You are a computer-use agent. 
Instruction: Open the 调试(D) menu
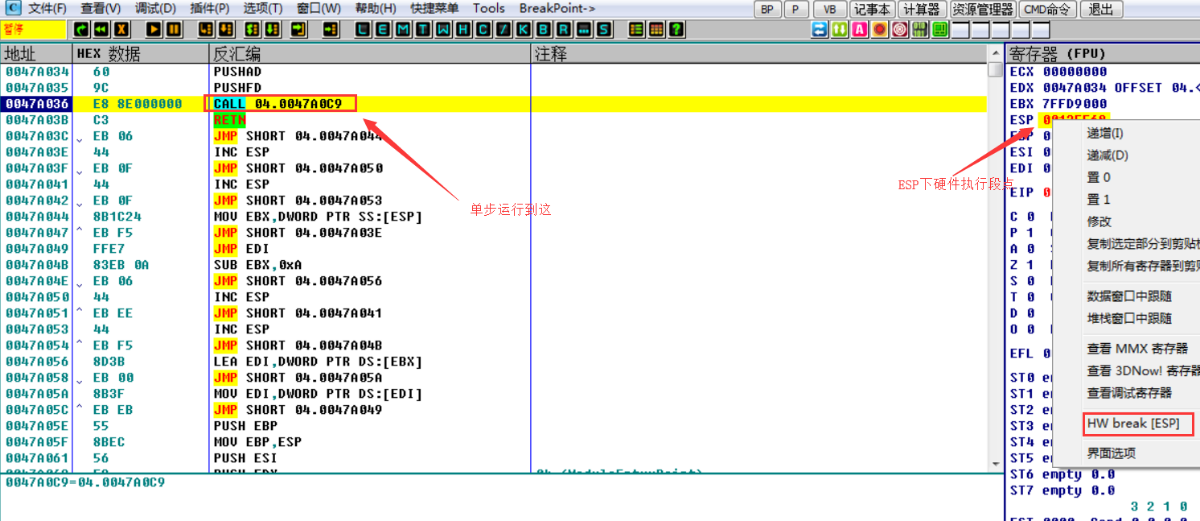[x=155, y=8]
